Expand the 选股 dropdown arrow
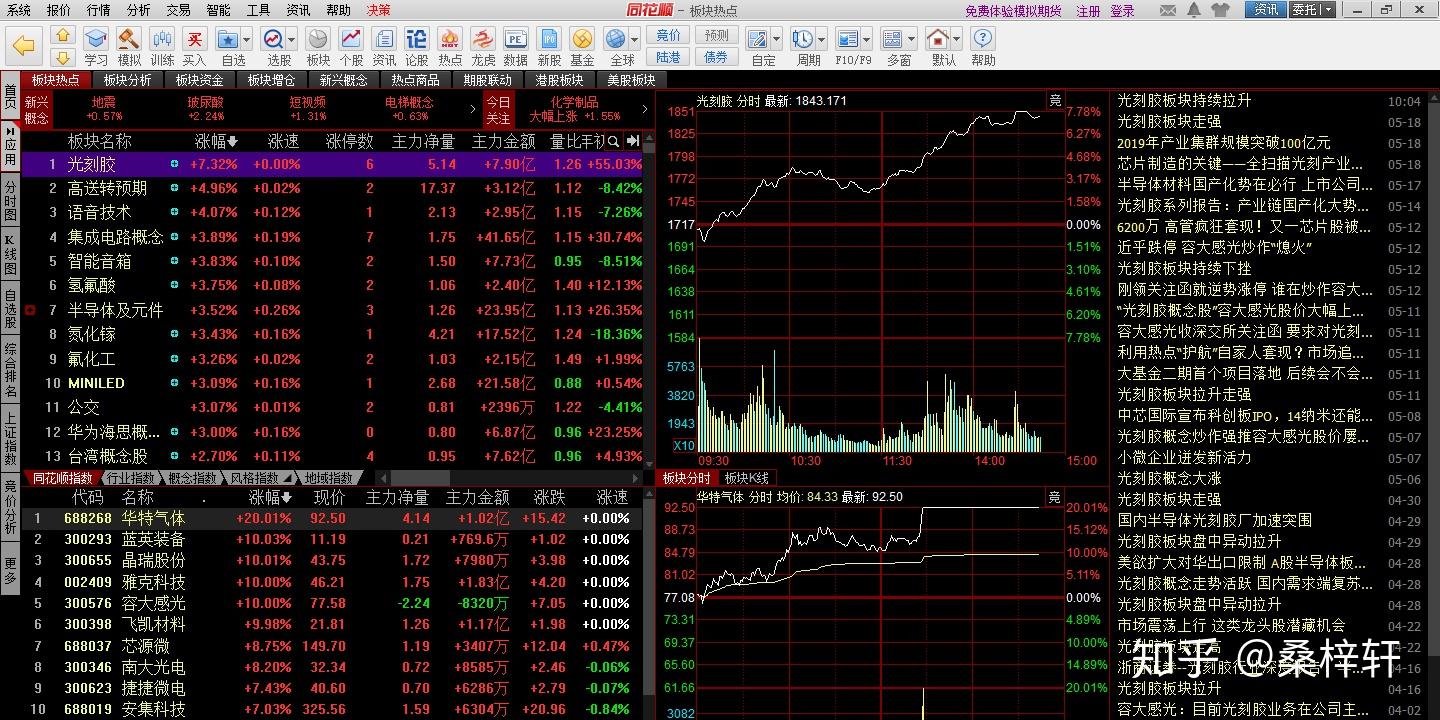 coord(291,40)
